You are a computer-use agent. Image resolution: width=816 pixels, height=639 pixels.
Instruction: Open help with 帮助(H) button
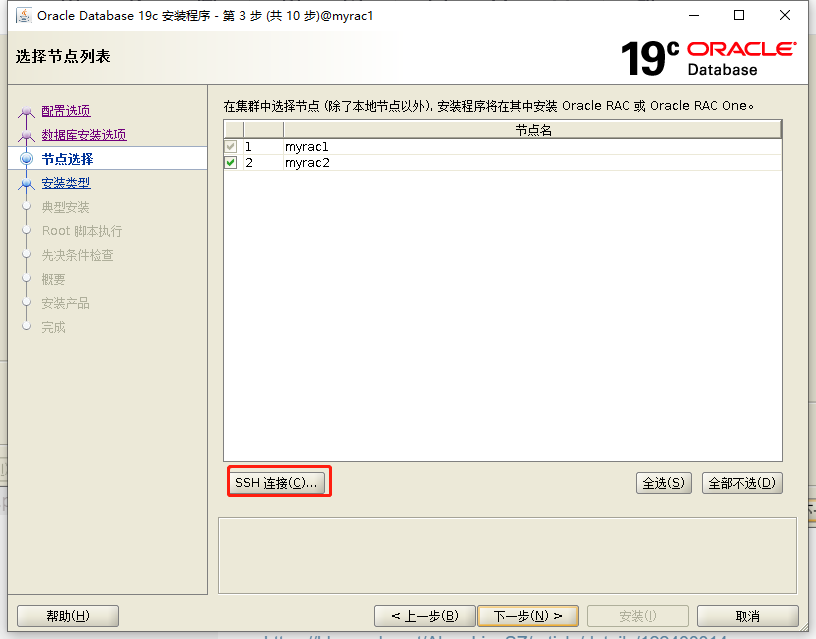pyautogui.click(x=68, y=616)
